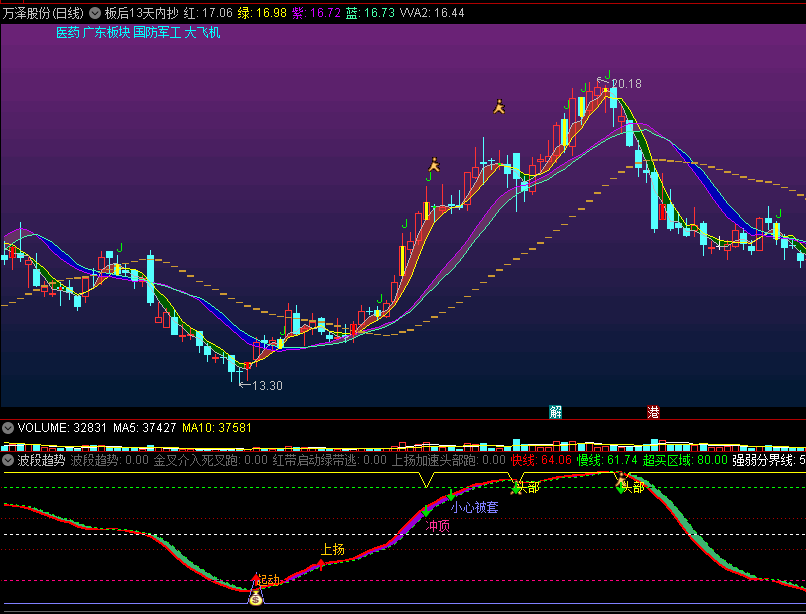The height and width of the screenshot is (614, 806).
Task: Click the upper running-man signal icon
Action: 499,106
